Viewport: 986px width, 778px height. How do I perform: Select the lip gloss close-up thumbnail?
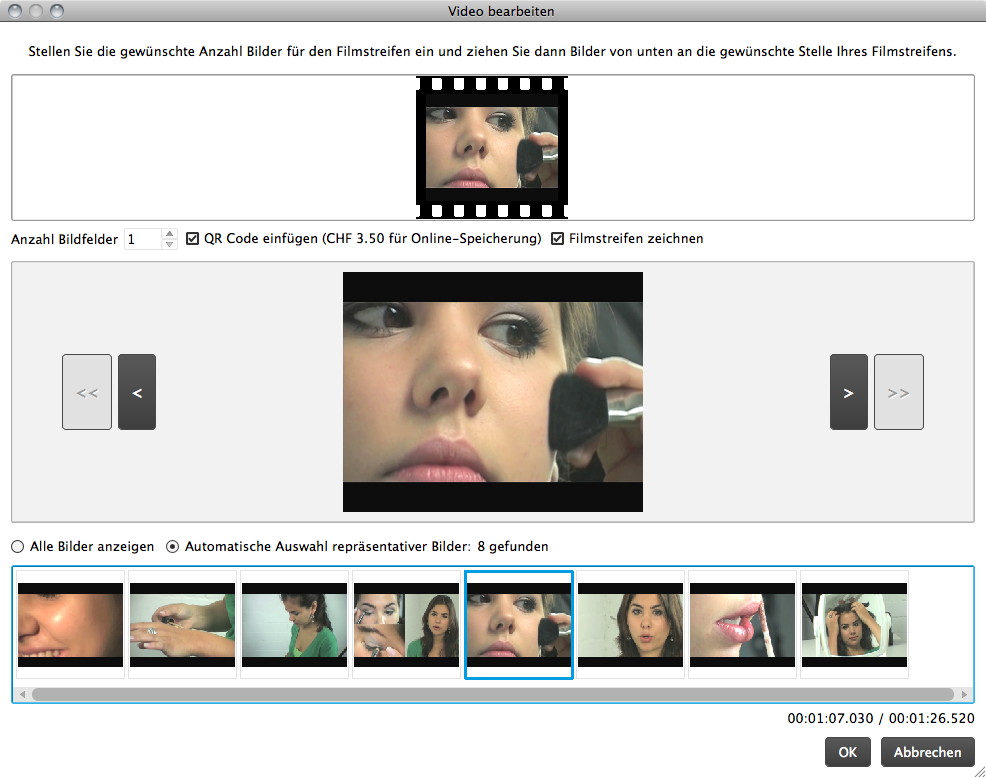(x=742, y=625)
